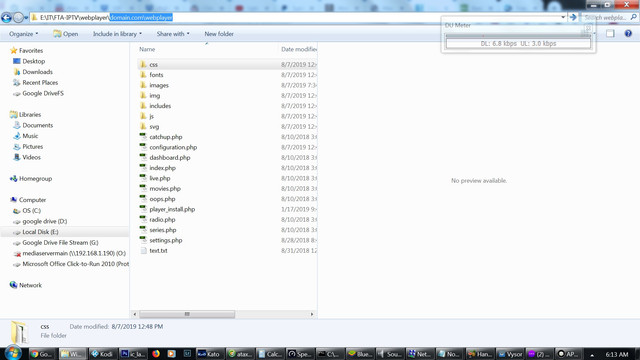Image resolution: width=640 pixels, height=360 pixels.
Task: Click the New folder button
Action: point(219,34)
